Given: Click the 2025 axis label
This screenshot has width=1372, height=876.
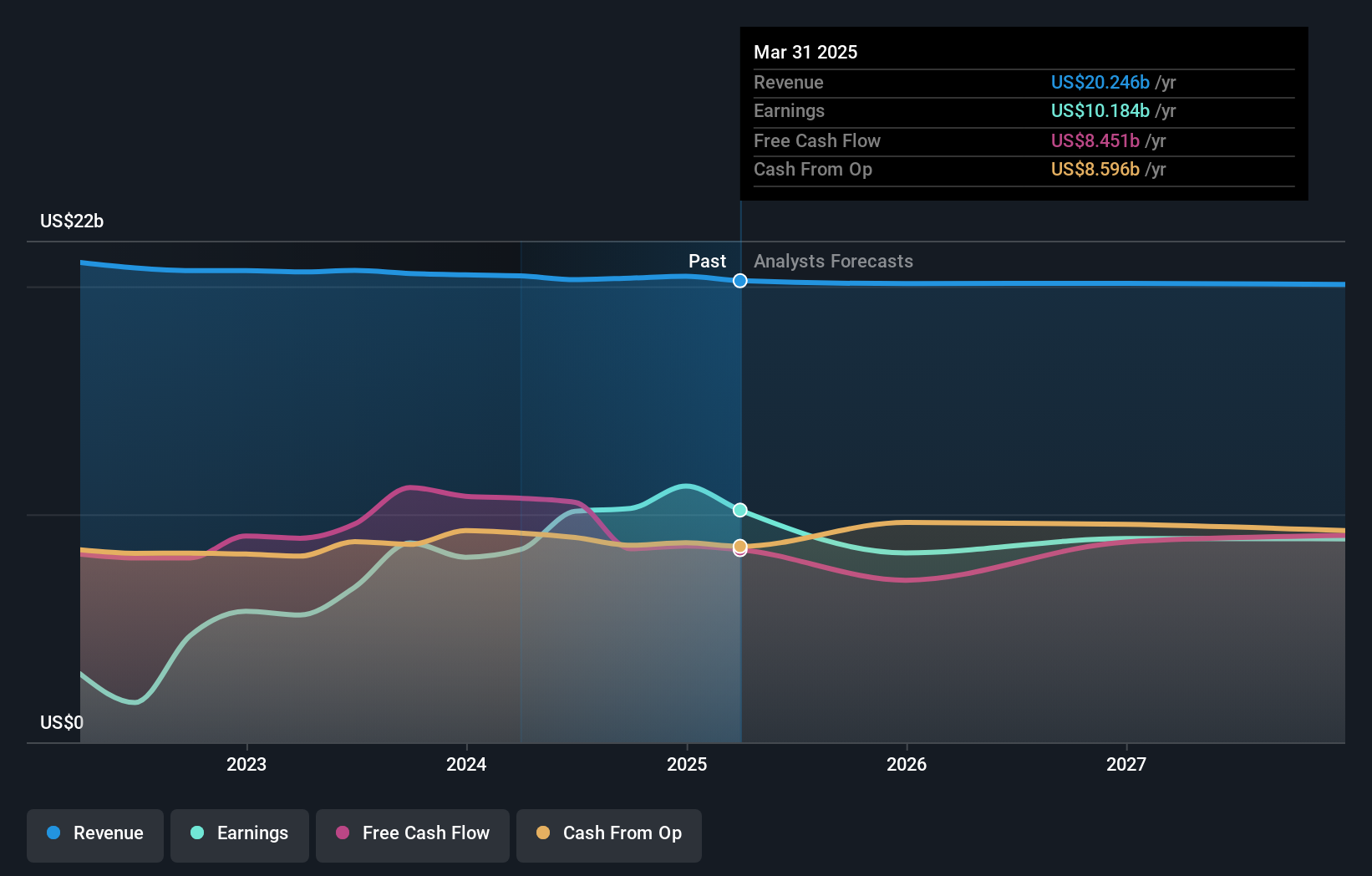Looking at the screenshot, I should tap(687, 764).
